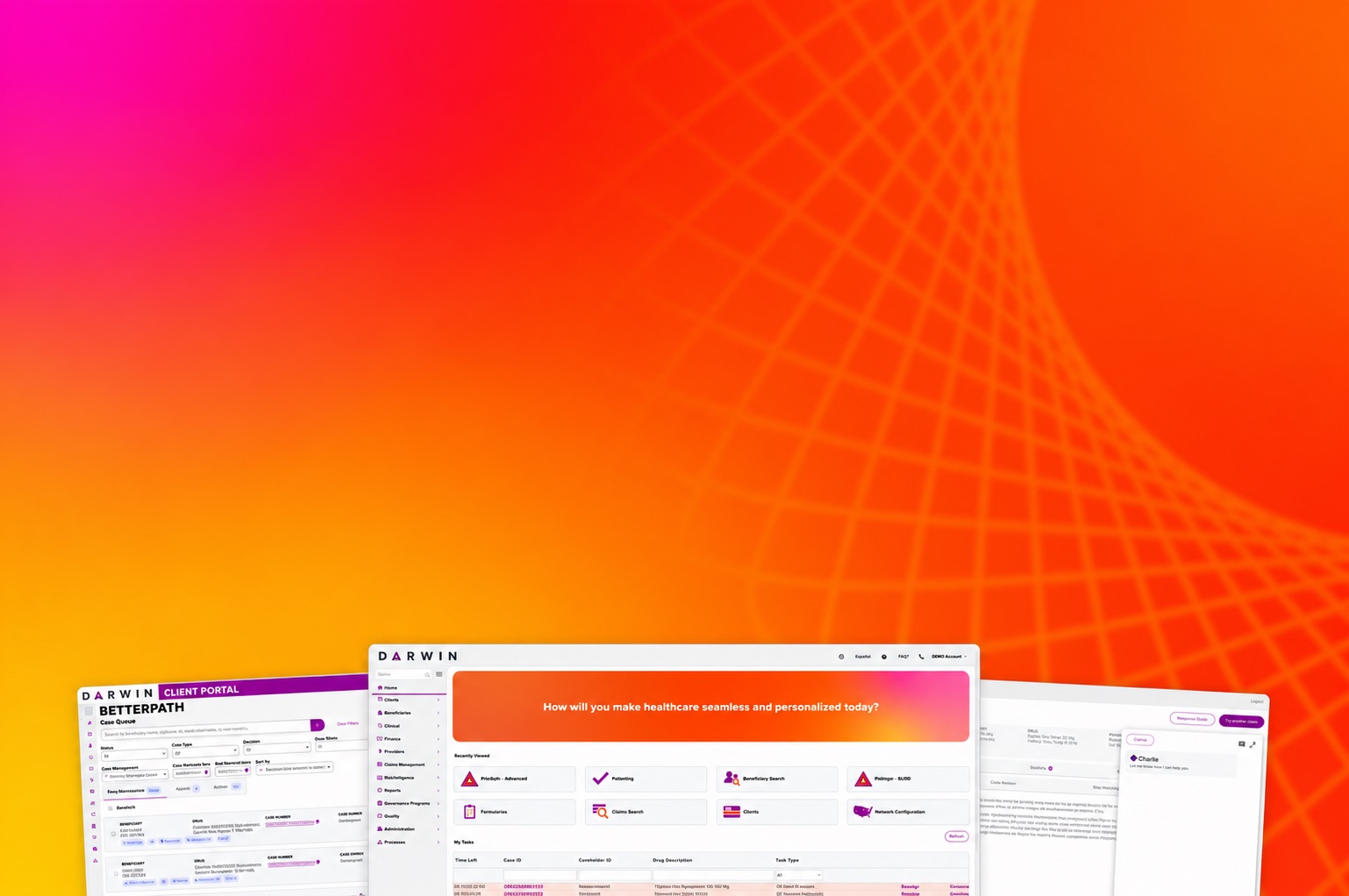Click the globe icon next to Español
1349x896 pixels.
(841, 657)
